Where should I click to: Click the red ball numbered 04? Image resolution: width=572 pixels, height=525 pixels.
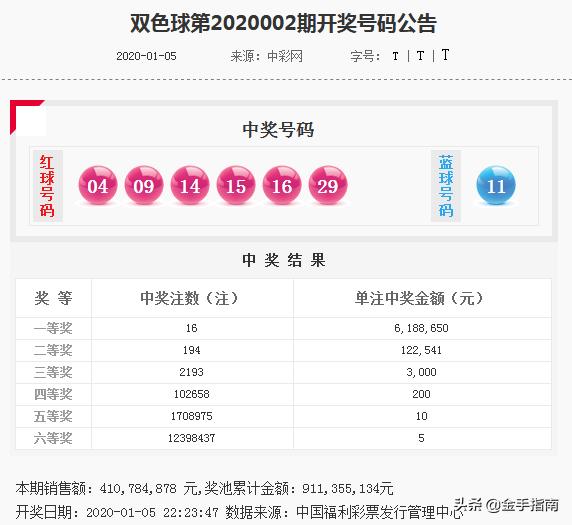(x=98, y=185)
